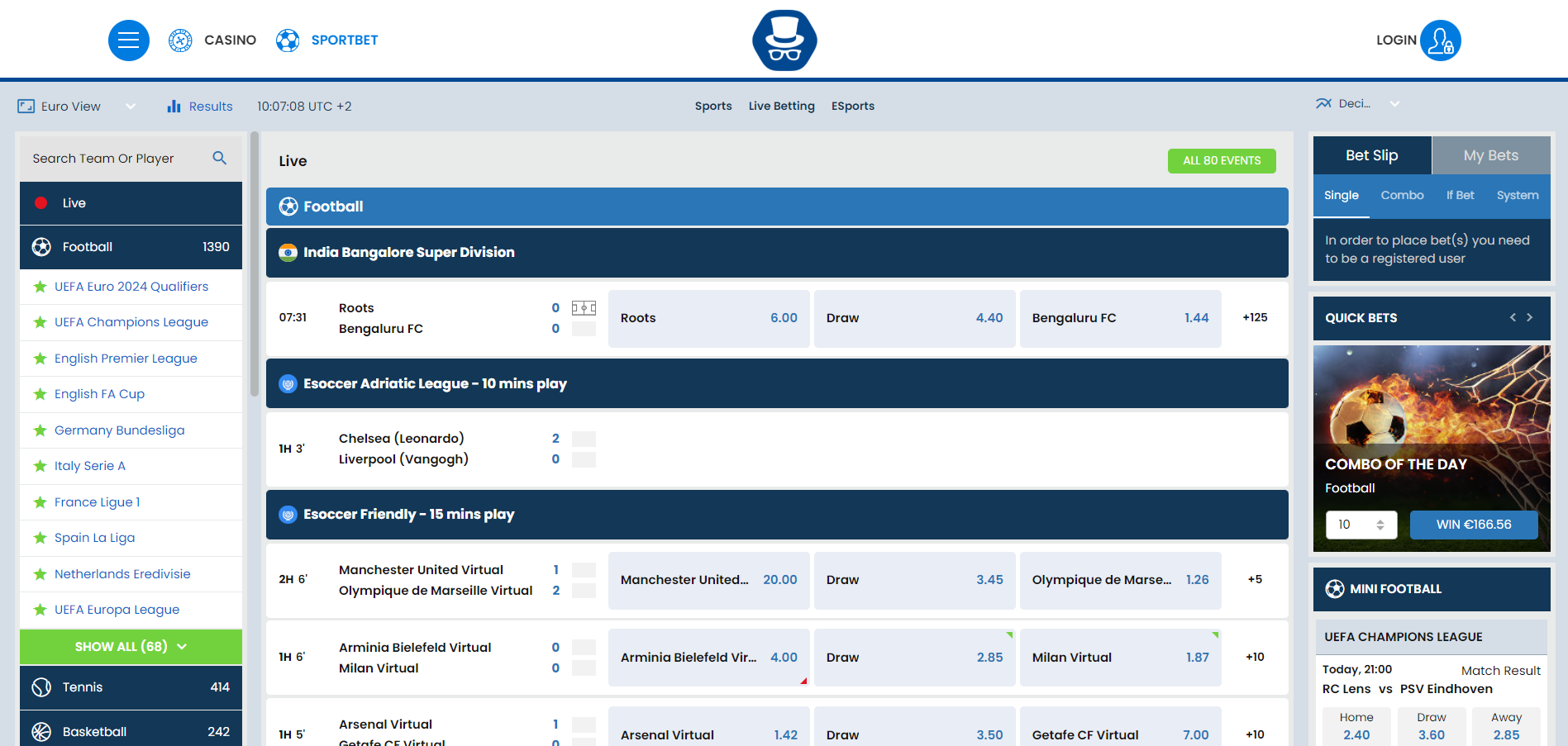Click the Search Team Or Player field
The image size is (1568, 746).
[116, 159]
